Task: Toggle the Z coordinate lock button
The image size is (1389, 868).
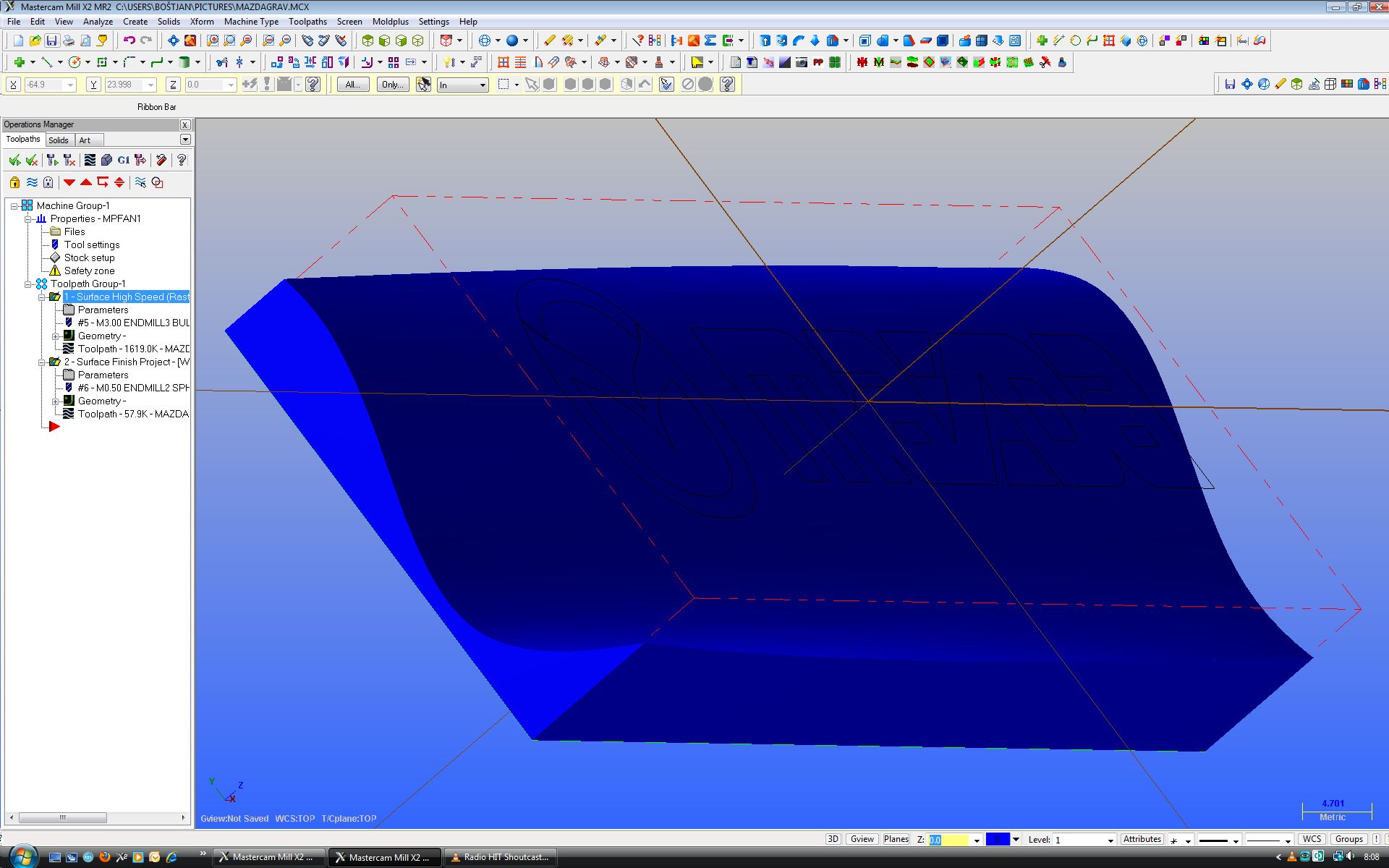Action: click(x=173, y=85)
